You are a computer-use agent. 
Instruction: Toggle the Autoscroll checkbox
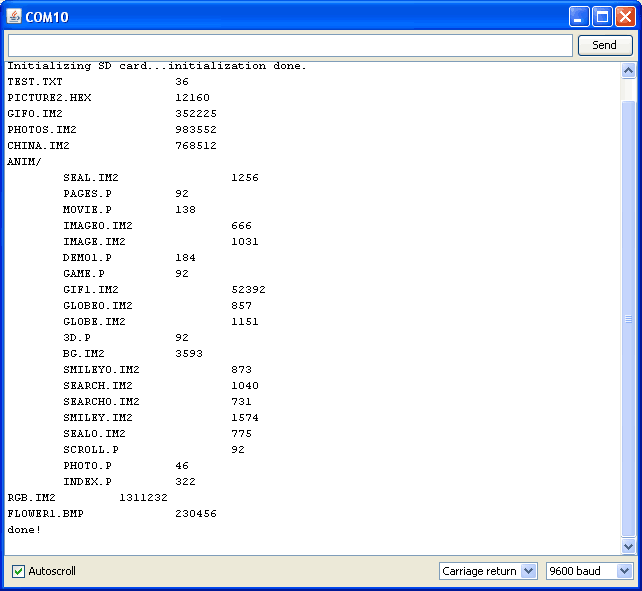[x=19, y=571]
